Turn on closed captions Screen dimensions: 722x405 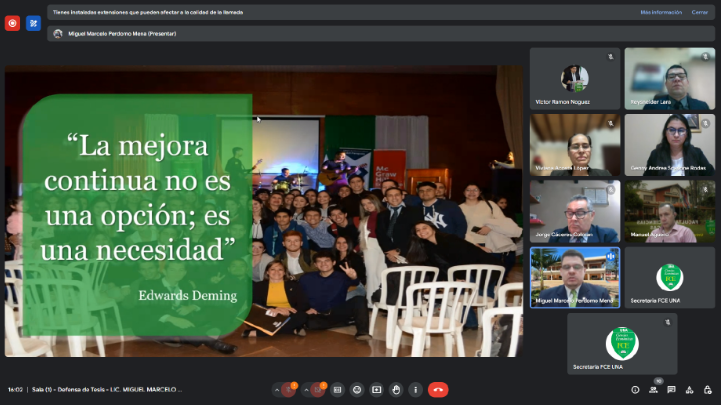(338, 390)
